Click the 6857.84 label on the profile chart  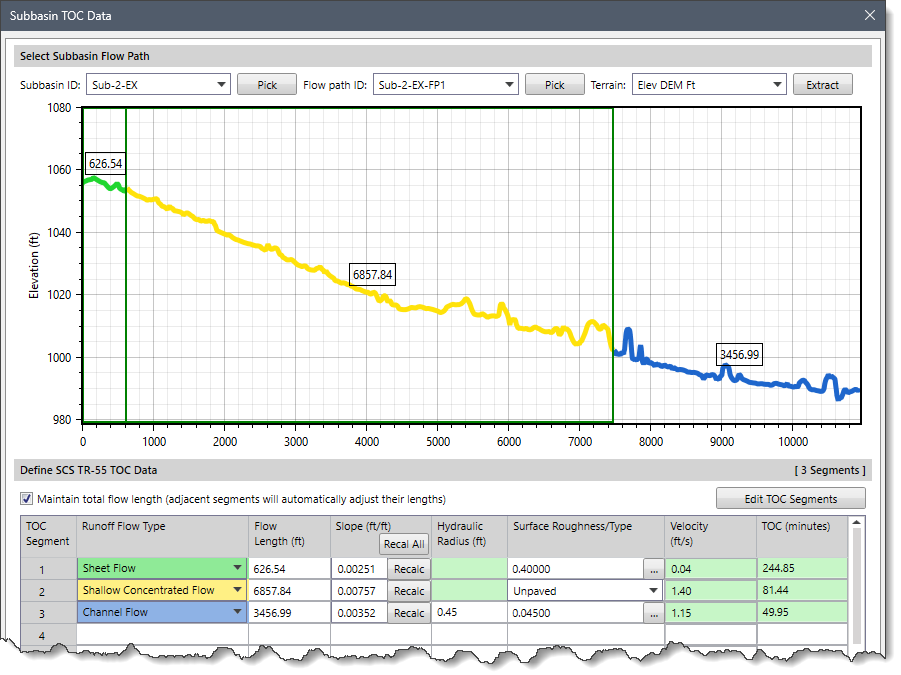(x=373, y=275)
